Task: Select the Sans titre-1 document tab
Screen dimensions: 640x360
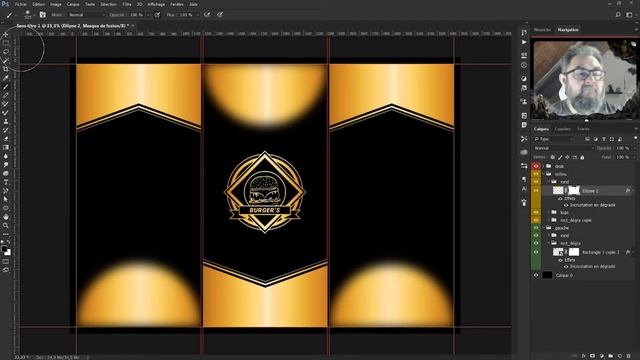Action: (73, 26)
